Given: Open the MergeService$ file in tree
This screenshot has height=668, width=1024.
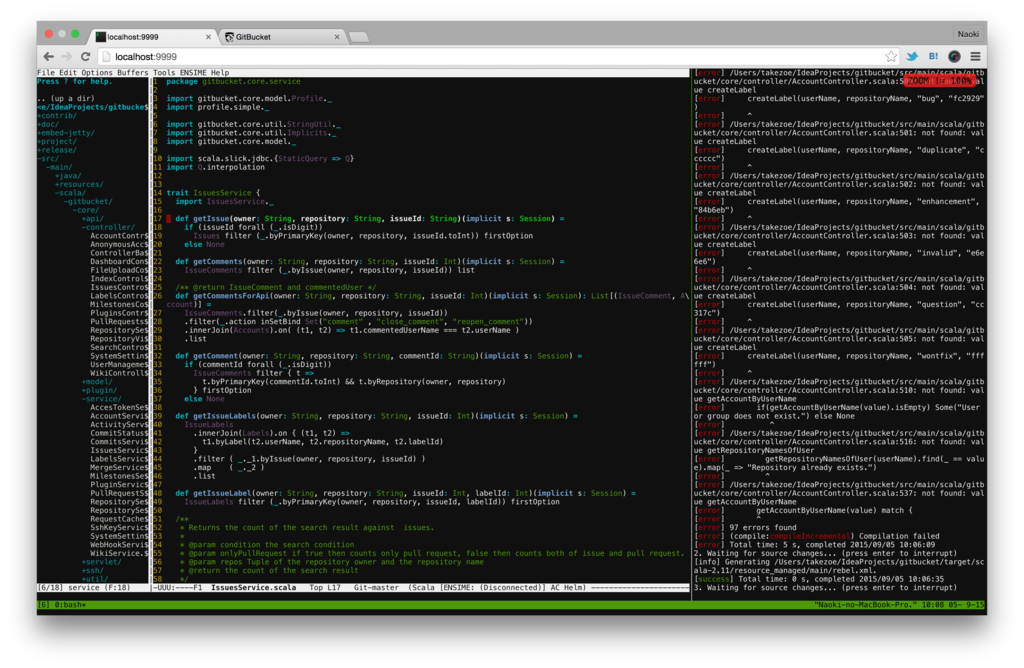Looking at the screenshot, I should pos(119,467).
